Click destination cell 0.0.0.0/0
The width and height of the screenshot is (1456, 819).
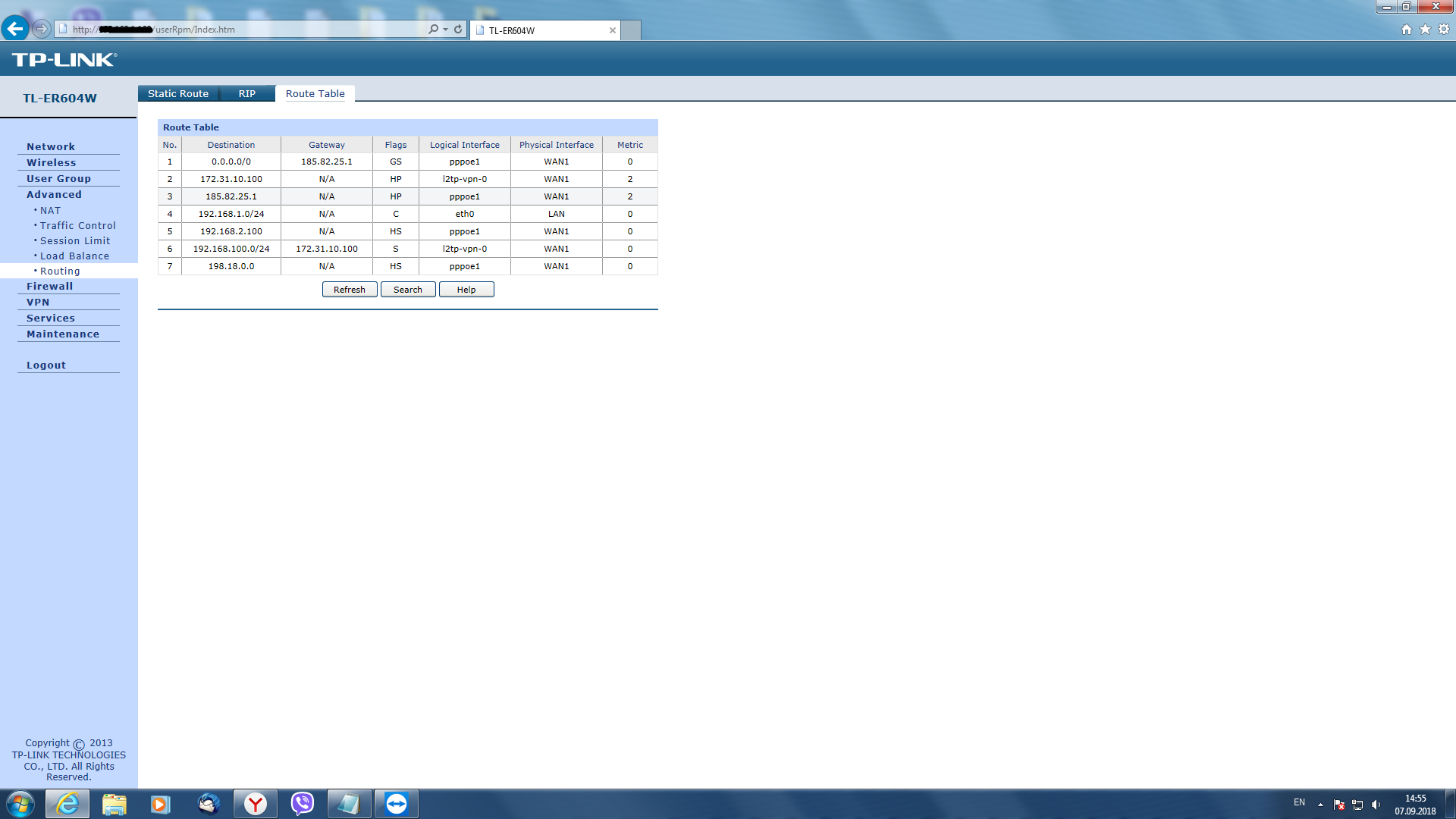point(231,162)
